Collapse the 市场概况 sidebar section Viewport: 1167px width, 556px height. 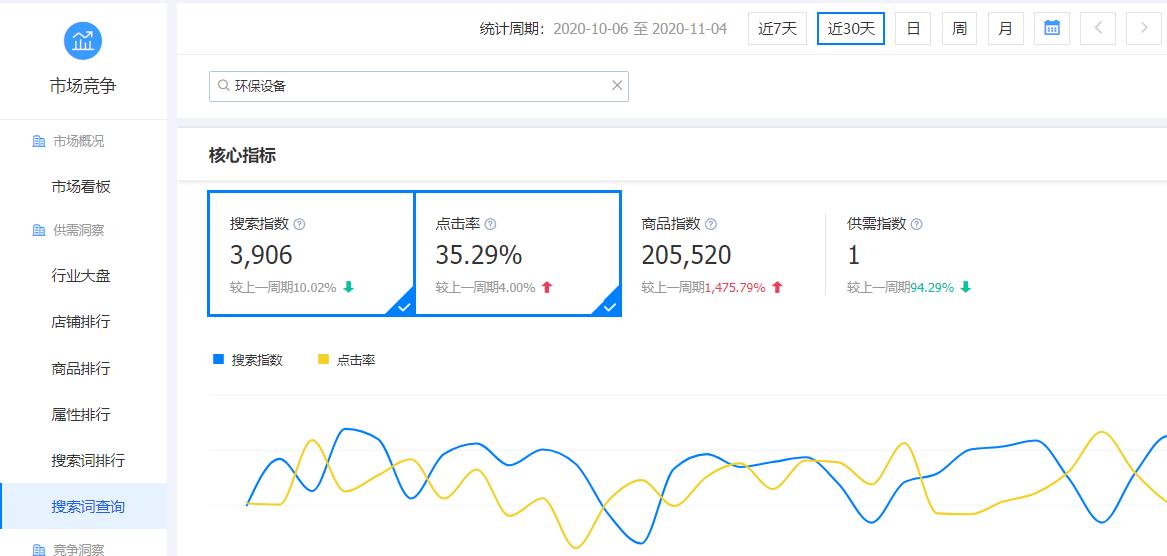pyautogui.click(x=78, y=141)
